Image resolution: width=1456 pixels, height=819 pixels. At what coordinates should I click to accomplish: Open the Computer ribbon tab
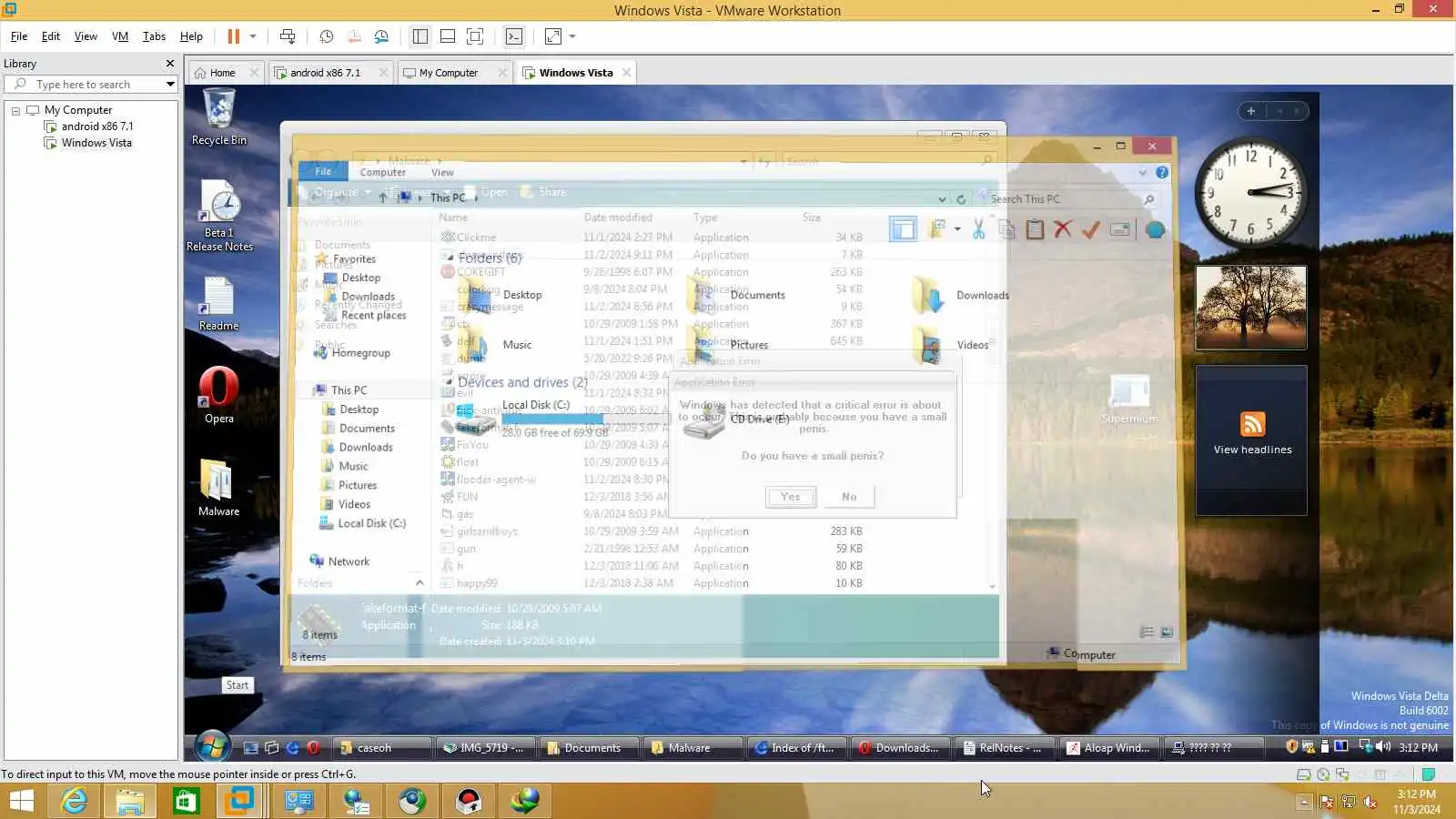pos(383,172)
